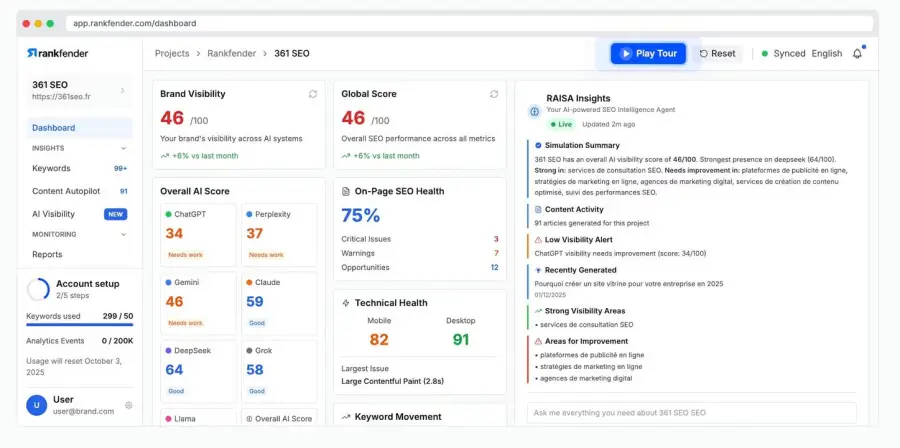
Task: Click the green Synced status dot
Action: coord(765,54)
